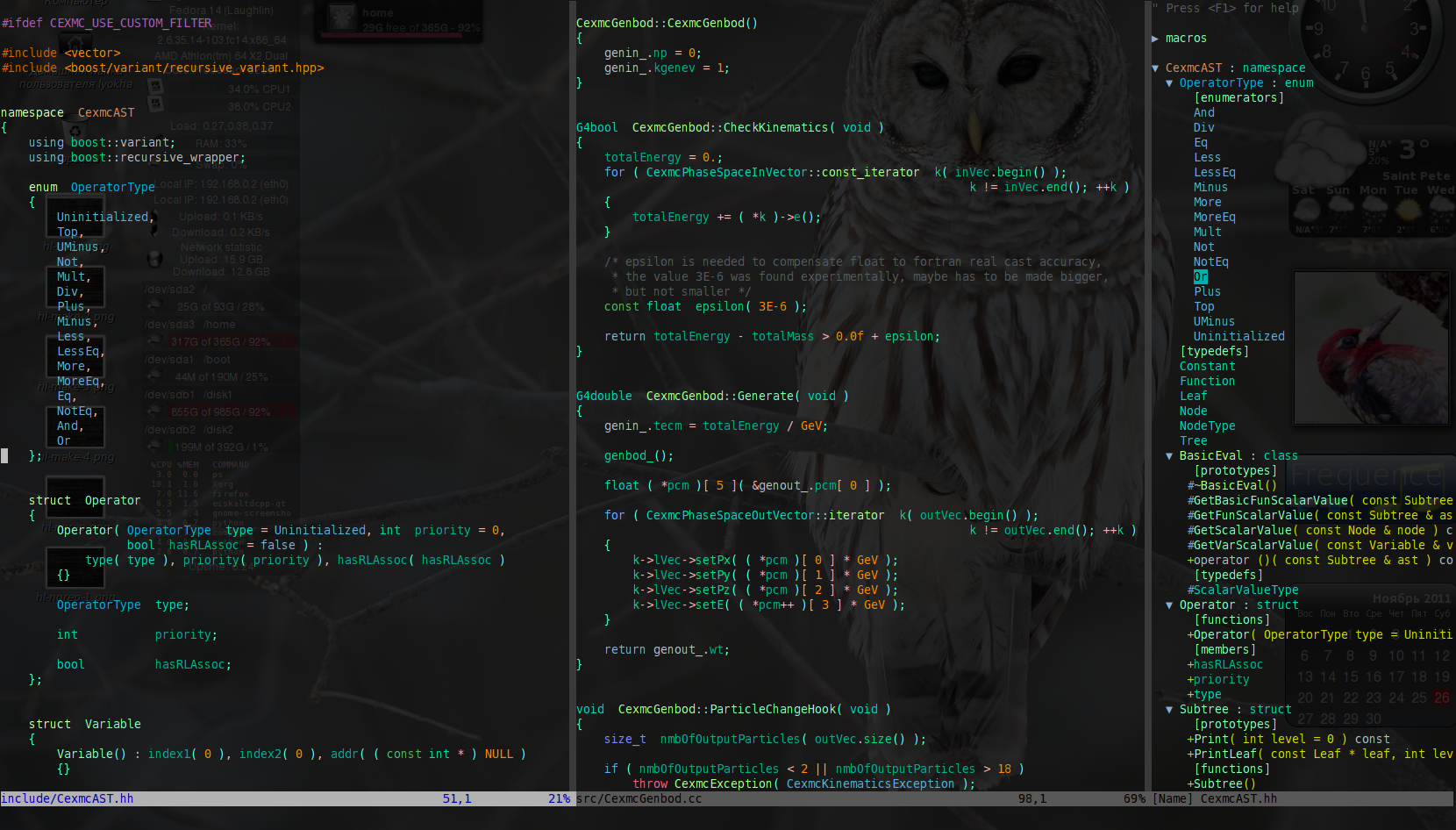
Task: Collapse the Operator struct node in tagbar
Action: [1169, 605]
